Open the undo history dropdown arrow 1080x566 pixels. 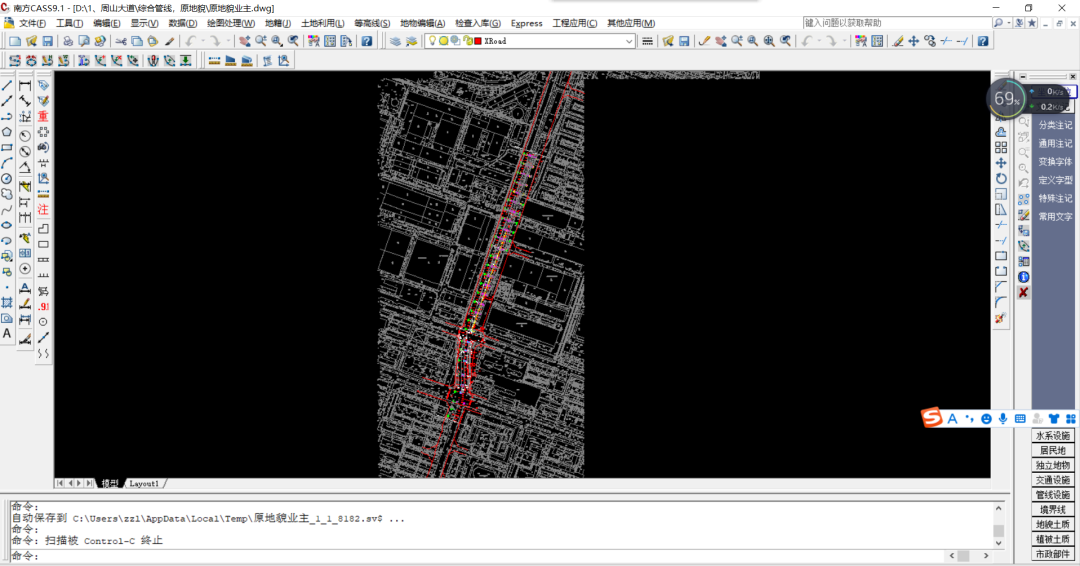click(204, 41)
